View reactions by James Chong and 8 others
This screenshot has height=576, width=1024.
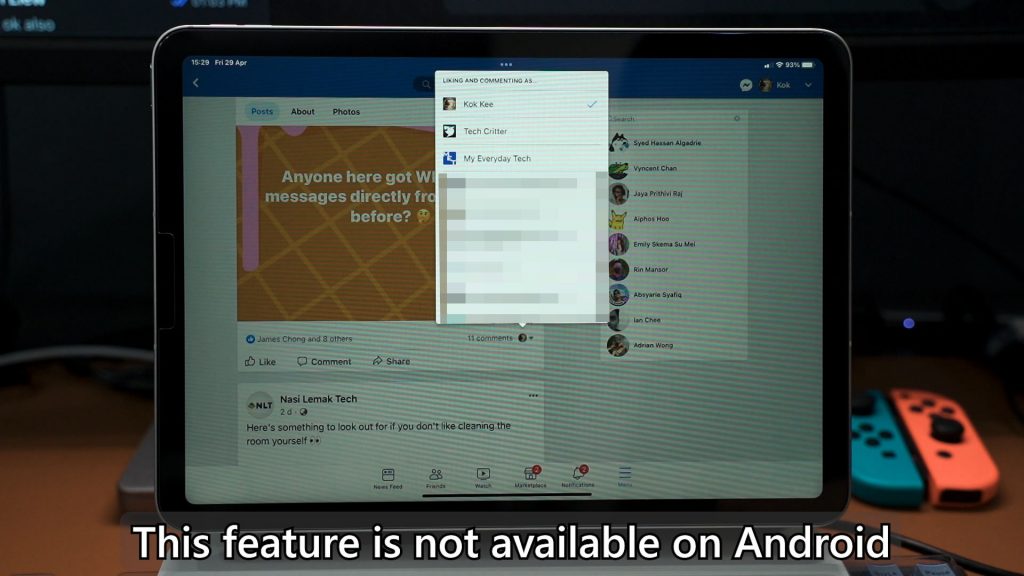298,339
